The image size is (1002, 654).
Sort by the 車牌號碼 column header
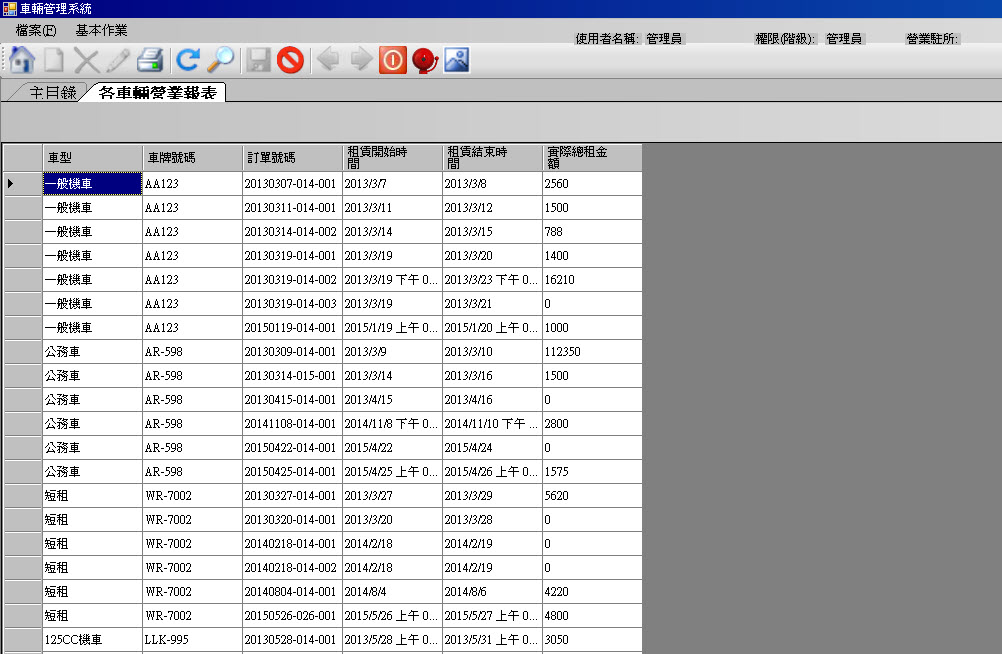pos(192,157)
